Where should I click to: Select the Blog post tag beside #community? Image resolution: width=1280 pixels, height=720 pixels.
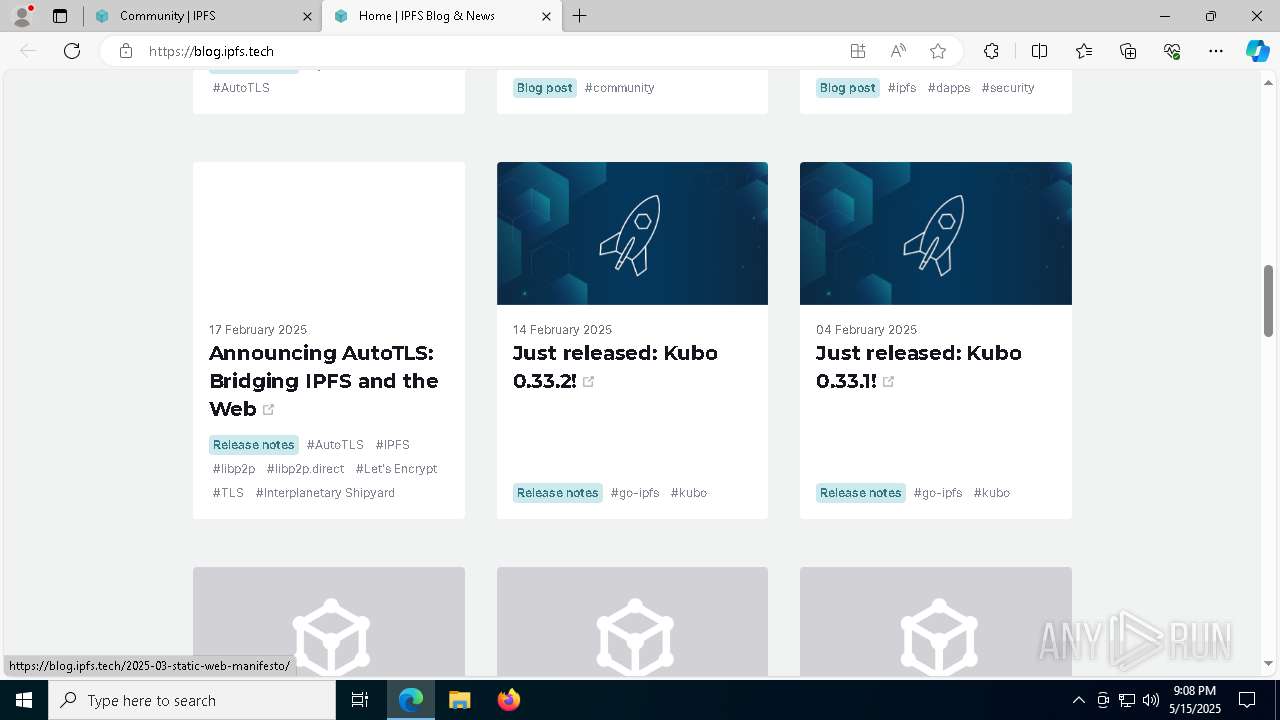click(545, 88)
